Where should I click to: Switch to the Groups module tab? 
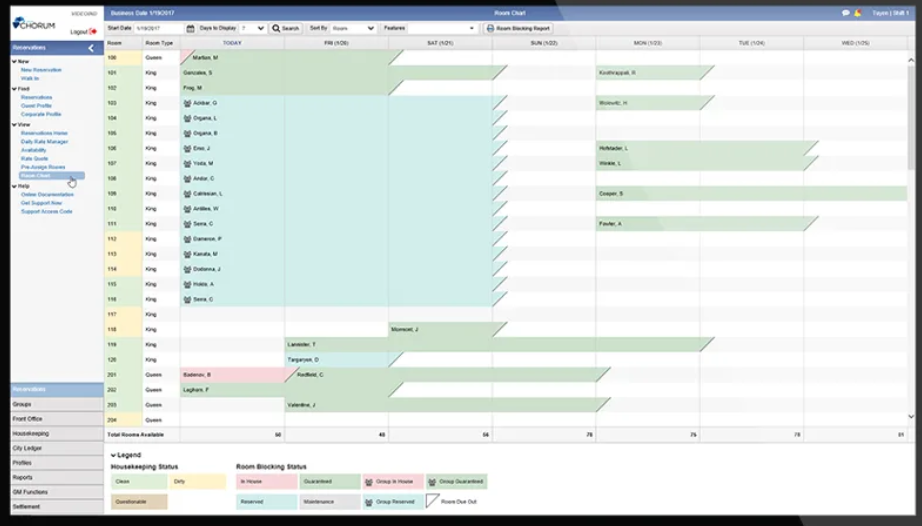57,404
